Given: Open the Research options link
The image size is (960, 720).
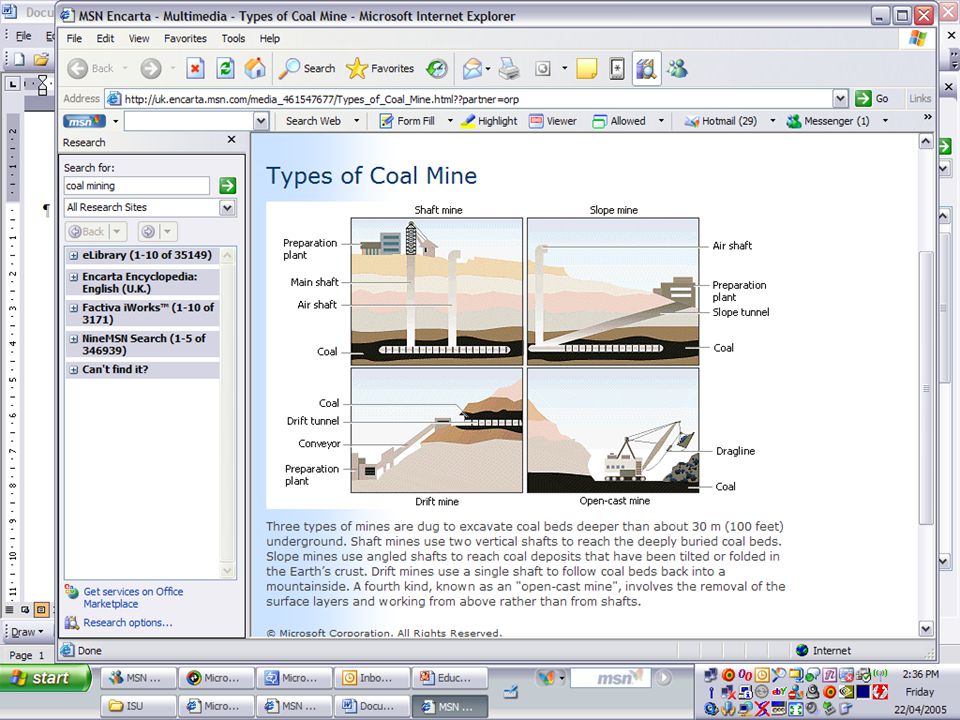Looking at the screenshot, I should pos(128,623).
